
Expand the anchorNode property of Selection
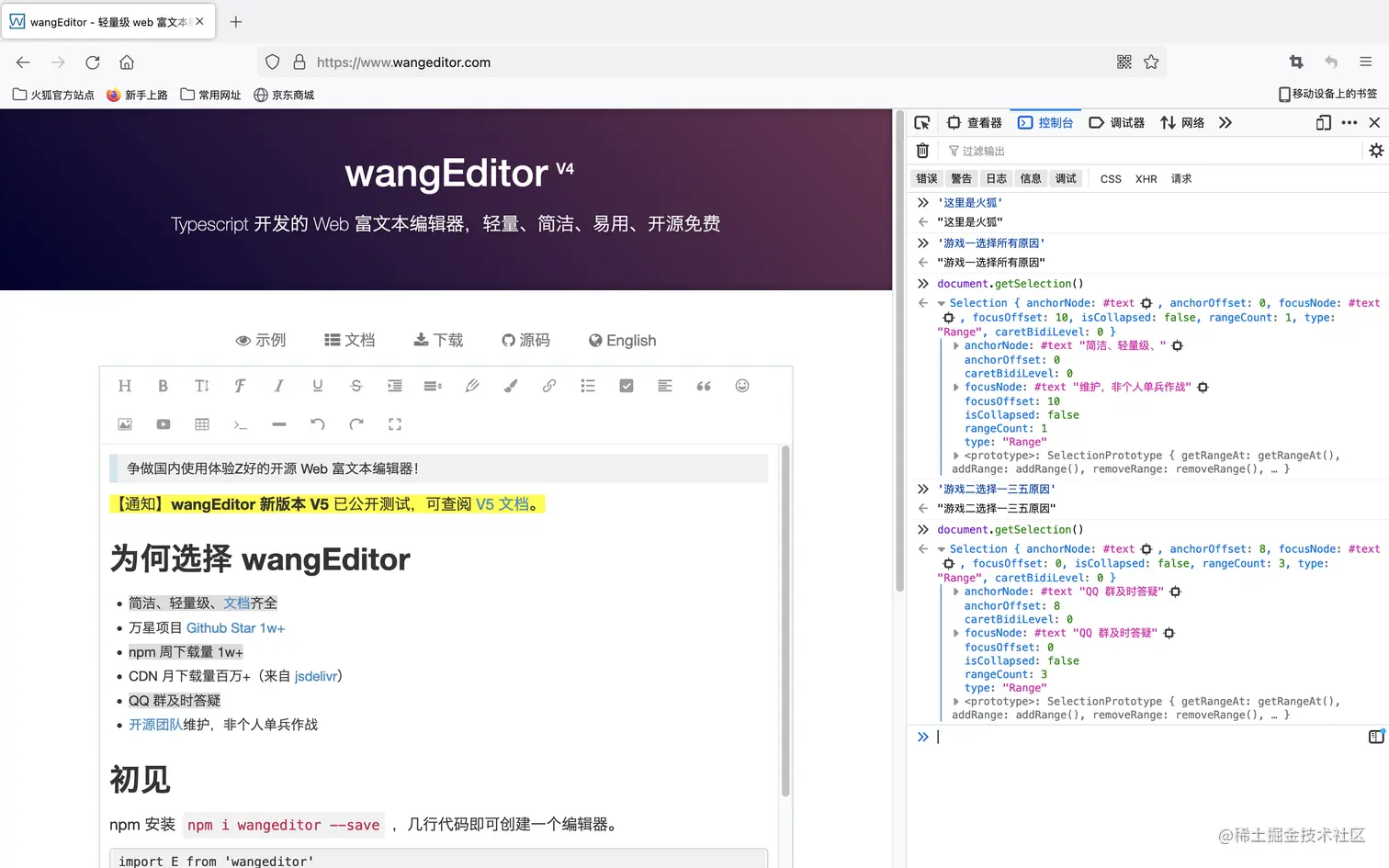click(956, 344)
